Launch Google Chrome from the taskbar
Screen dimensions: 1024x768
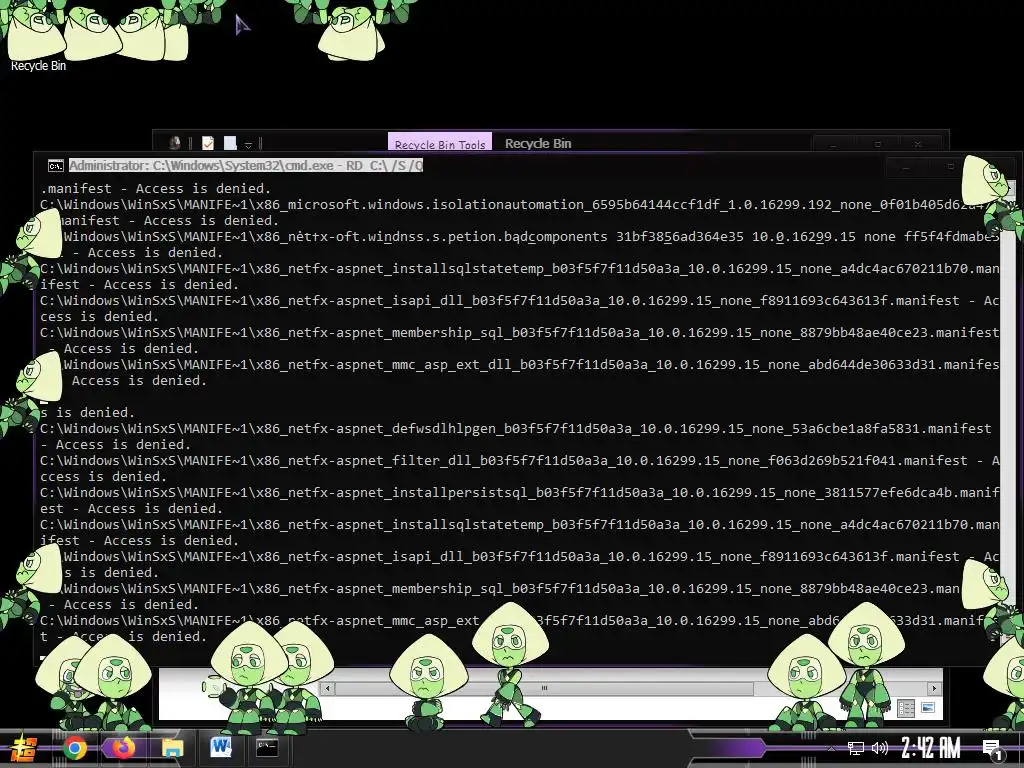tap(75, 748)
